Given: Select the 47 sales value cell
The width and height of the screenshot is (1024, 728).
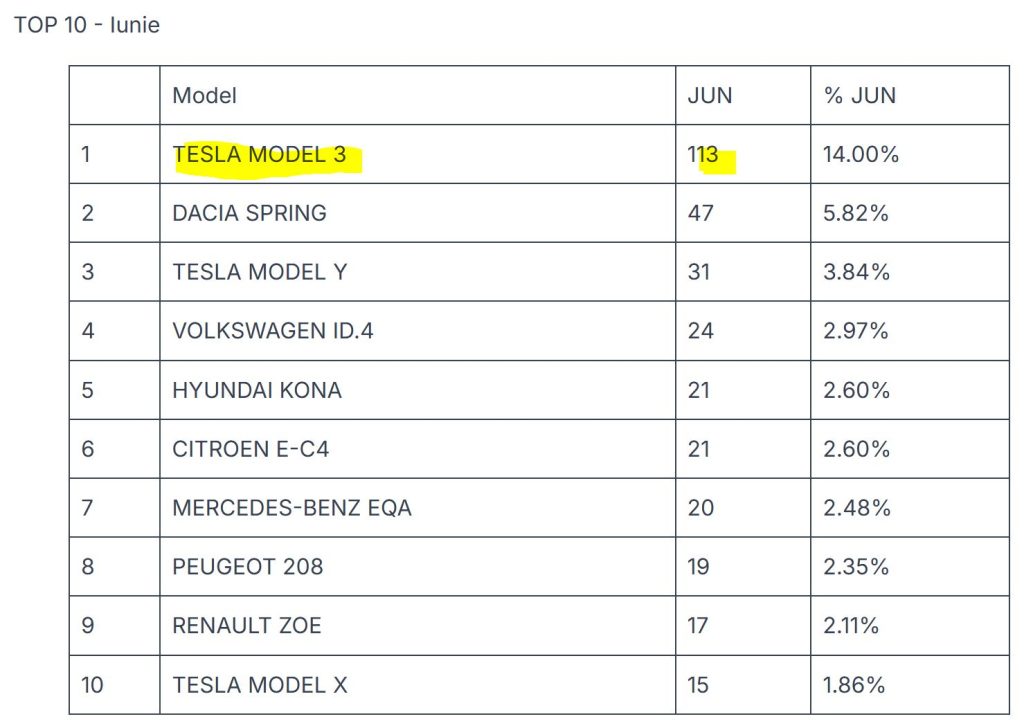Looking at the screenshot, I should 700,213.
